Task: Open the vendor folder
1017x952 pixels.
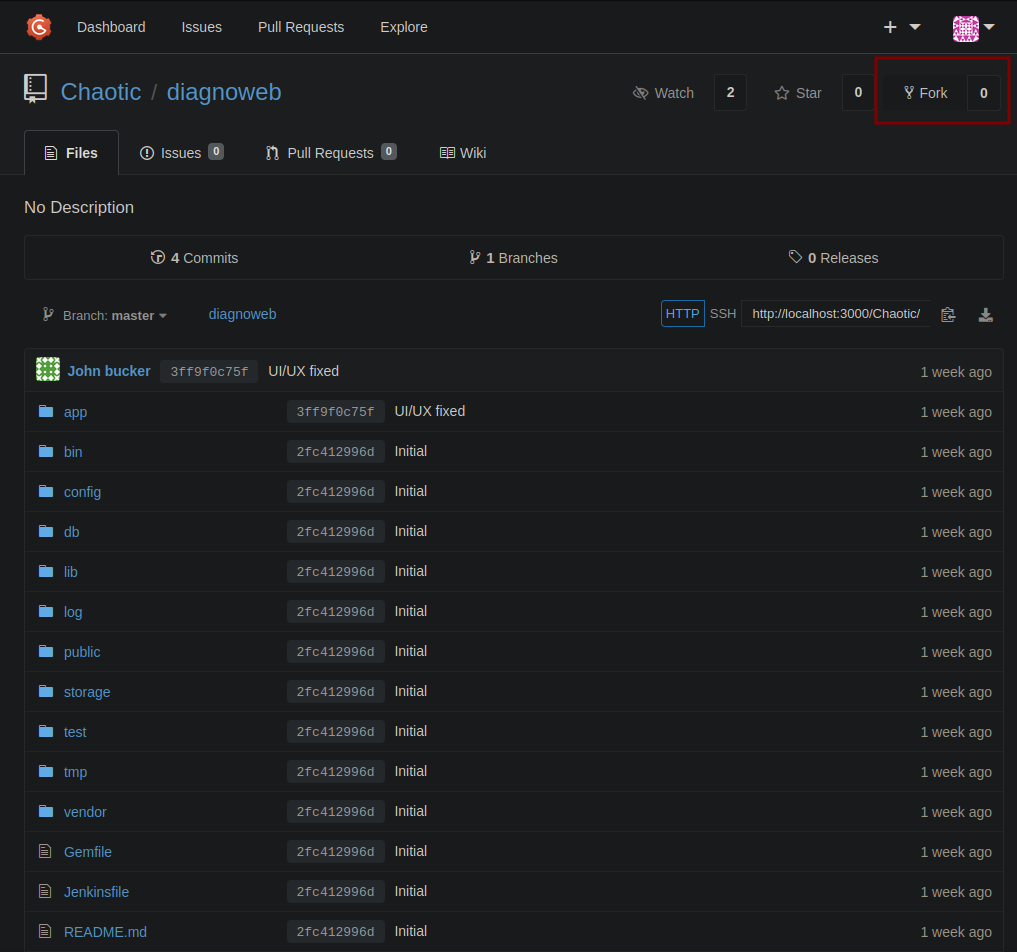Action: pyautogui.click(x=85, y=812)
